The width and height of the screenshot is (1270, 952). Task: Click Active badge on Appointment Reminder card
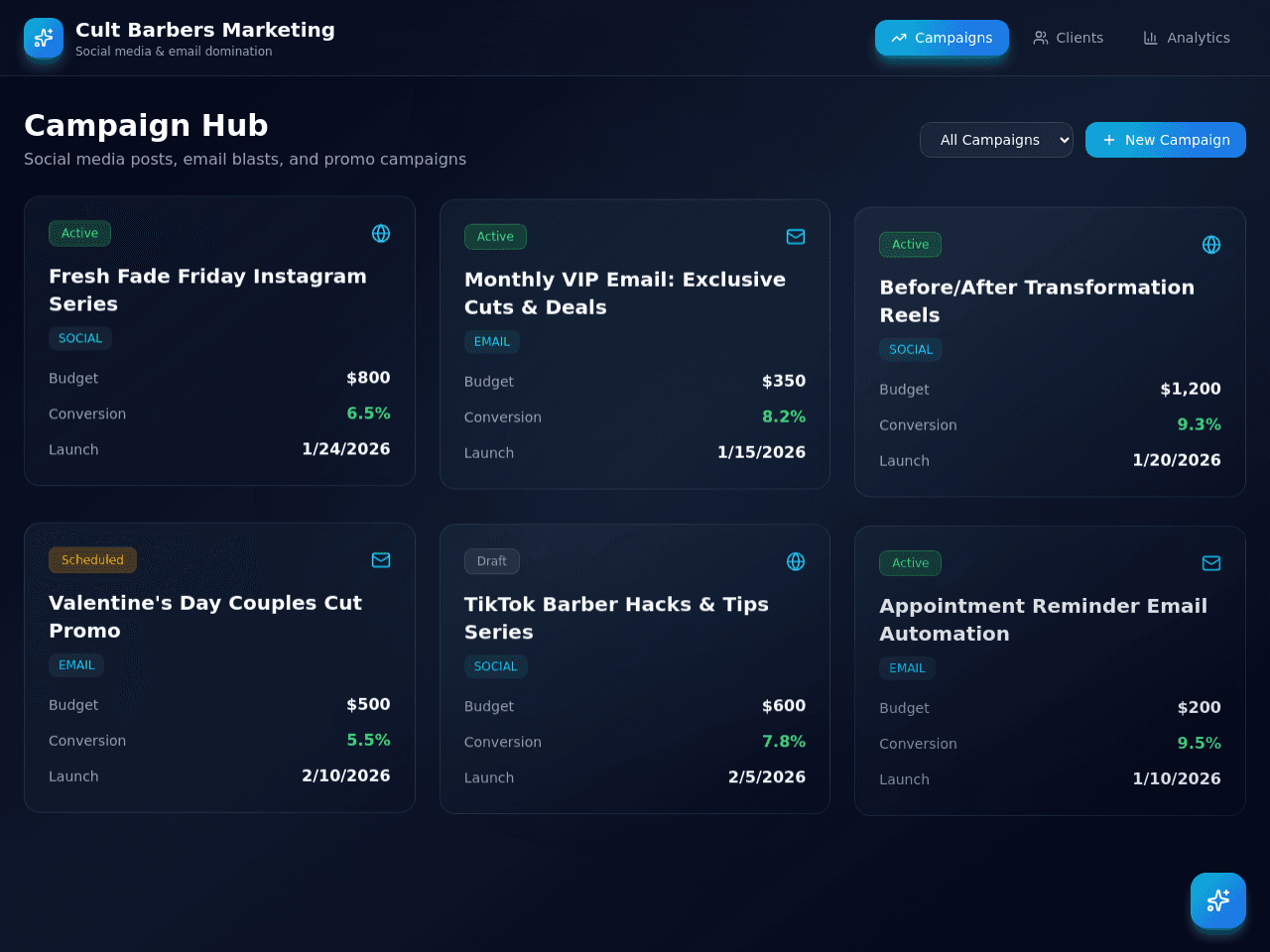coord(910,563)
